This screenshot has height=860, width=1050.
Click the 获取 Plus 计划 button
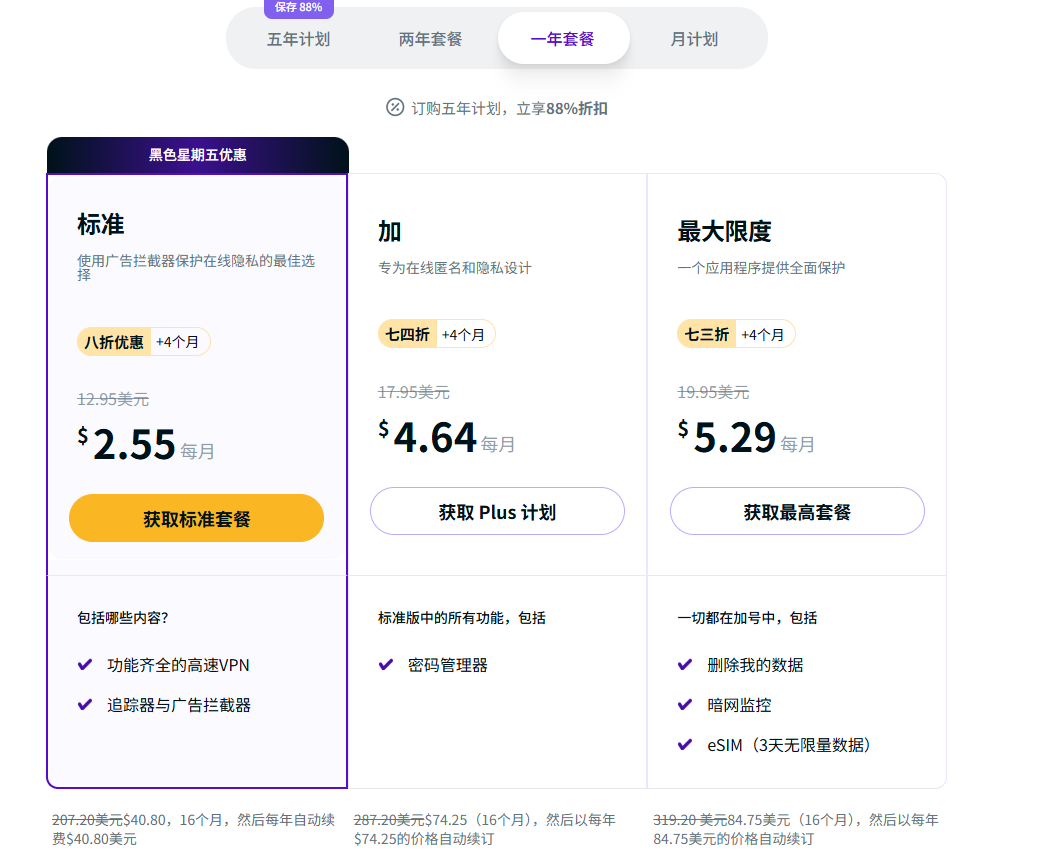point(497,511)
